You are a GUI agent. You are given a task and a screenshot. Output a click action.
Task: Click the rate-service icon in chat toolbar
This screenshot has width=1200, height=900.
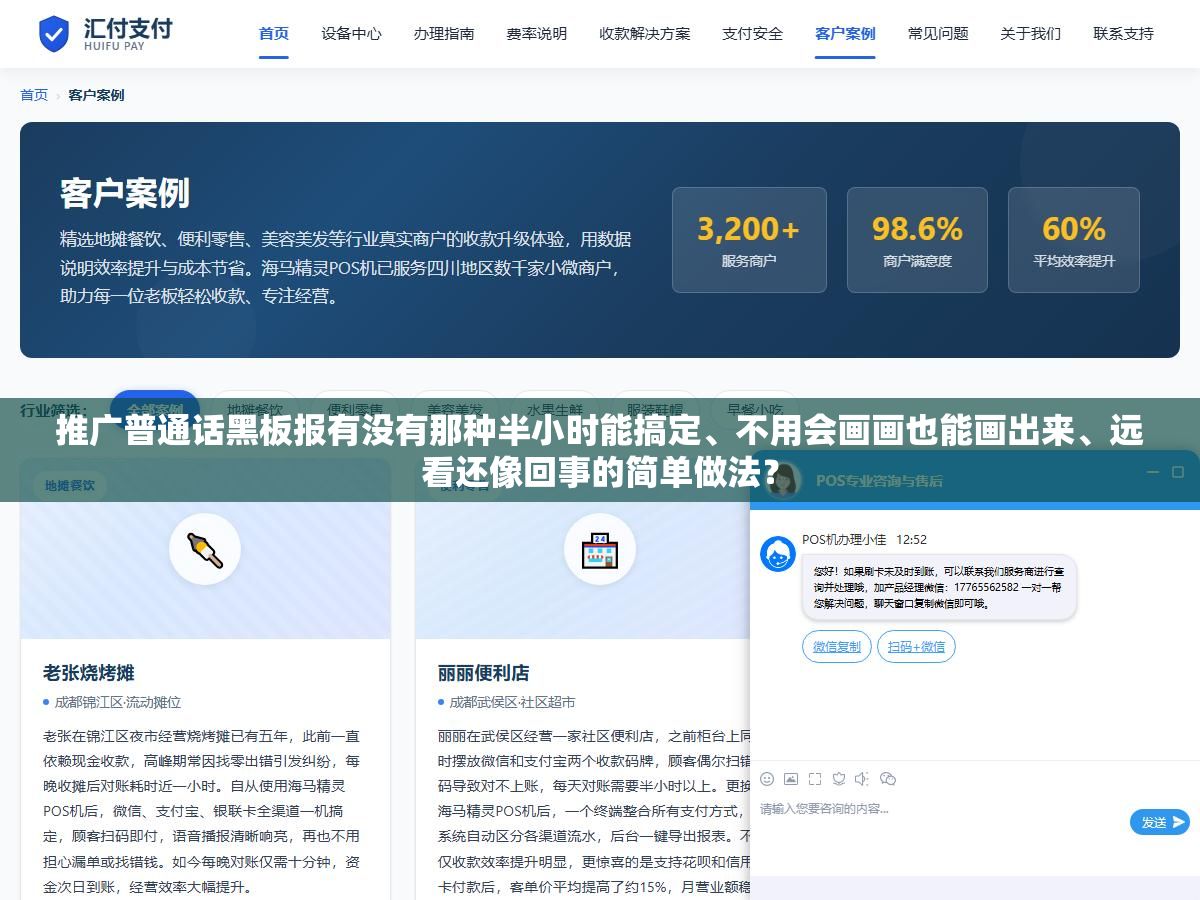[839, 778]
